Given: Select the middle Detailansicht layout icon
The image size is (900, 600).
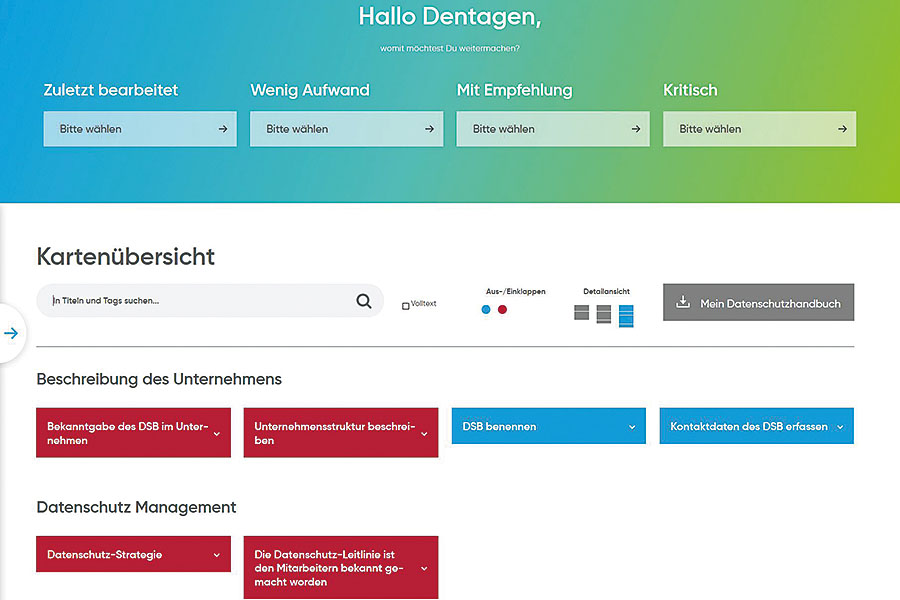Looking at the screenshot, I should point(604,314).
